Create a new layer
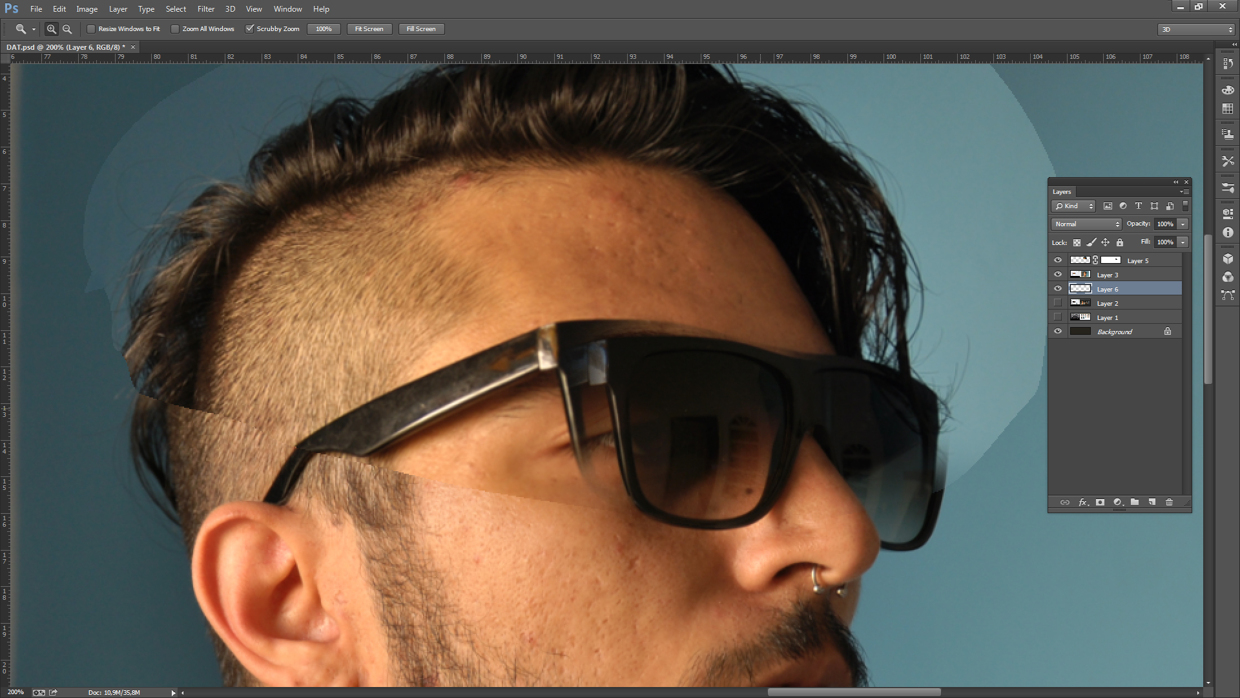 (1152, 502)
